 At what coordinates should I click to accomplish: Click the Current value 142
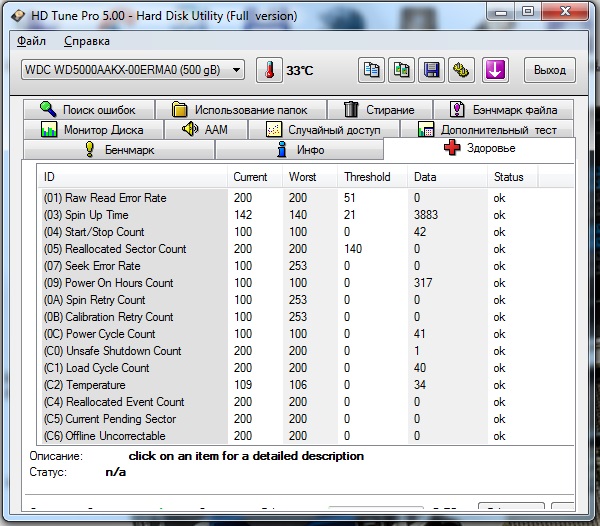point(243,215)
